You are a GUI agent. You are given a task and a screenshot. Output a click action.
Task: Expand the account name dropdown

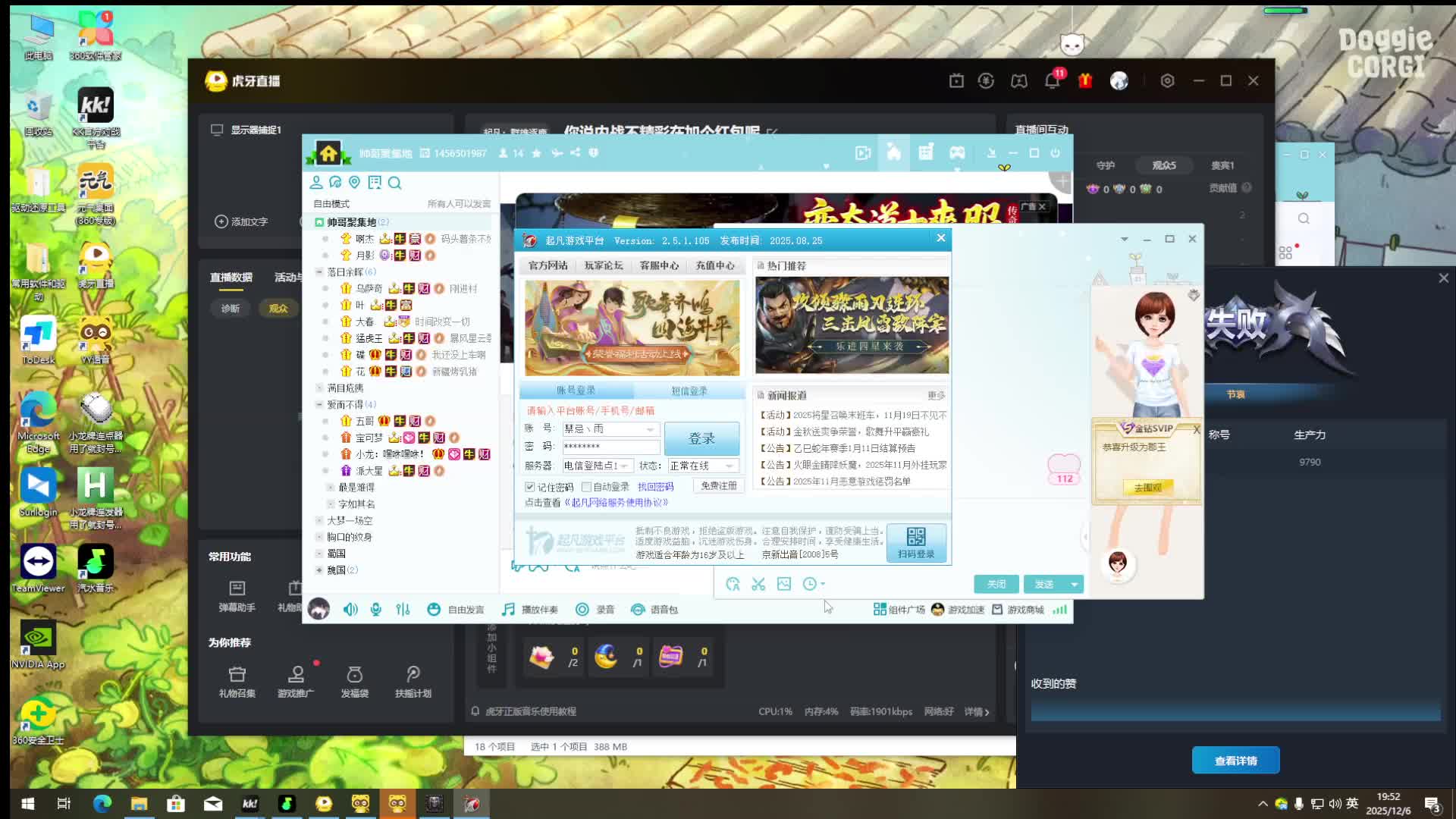tap(650, 429)
